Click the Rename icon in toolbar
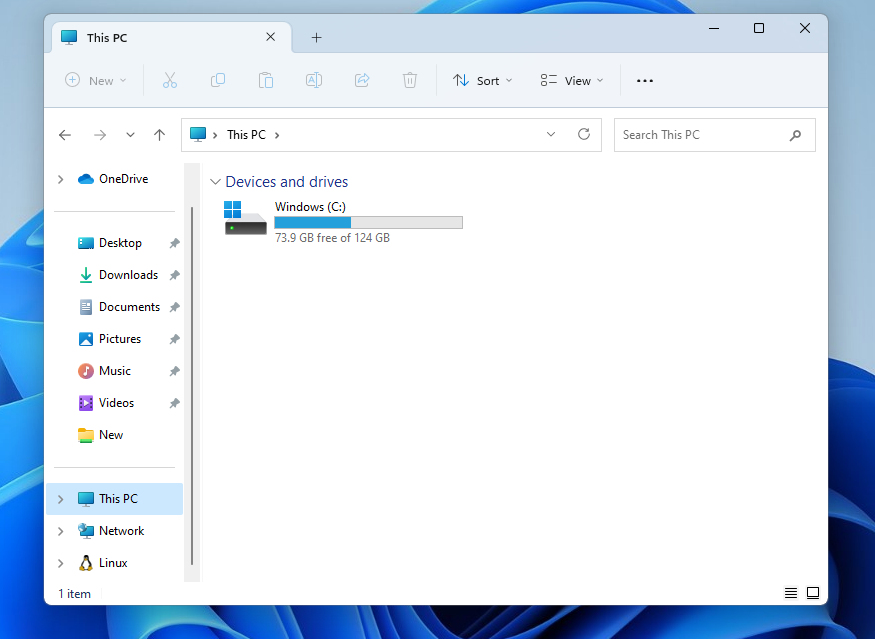Image resolution: width=875 pixels, height=639 pixels. 314,80
